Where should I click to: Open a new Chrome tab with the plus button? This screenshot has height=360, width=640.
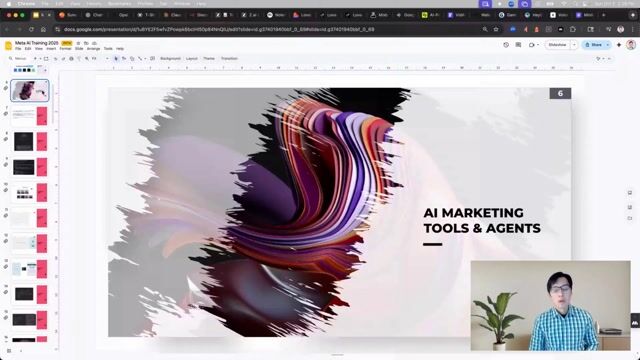coord(604,15)
